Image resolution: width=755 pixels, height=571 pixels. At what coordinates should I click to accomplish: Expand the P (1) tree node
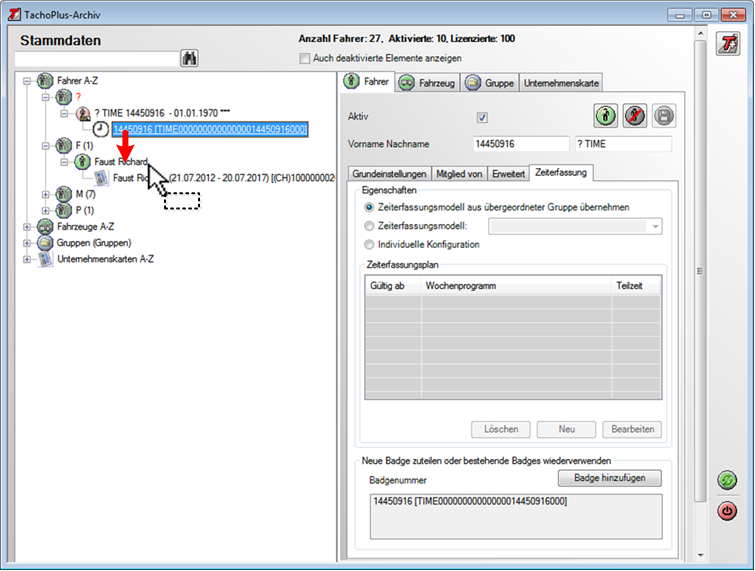[45, 211]
